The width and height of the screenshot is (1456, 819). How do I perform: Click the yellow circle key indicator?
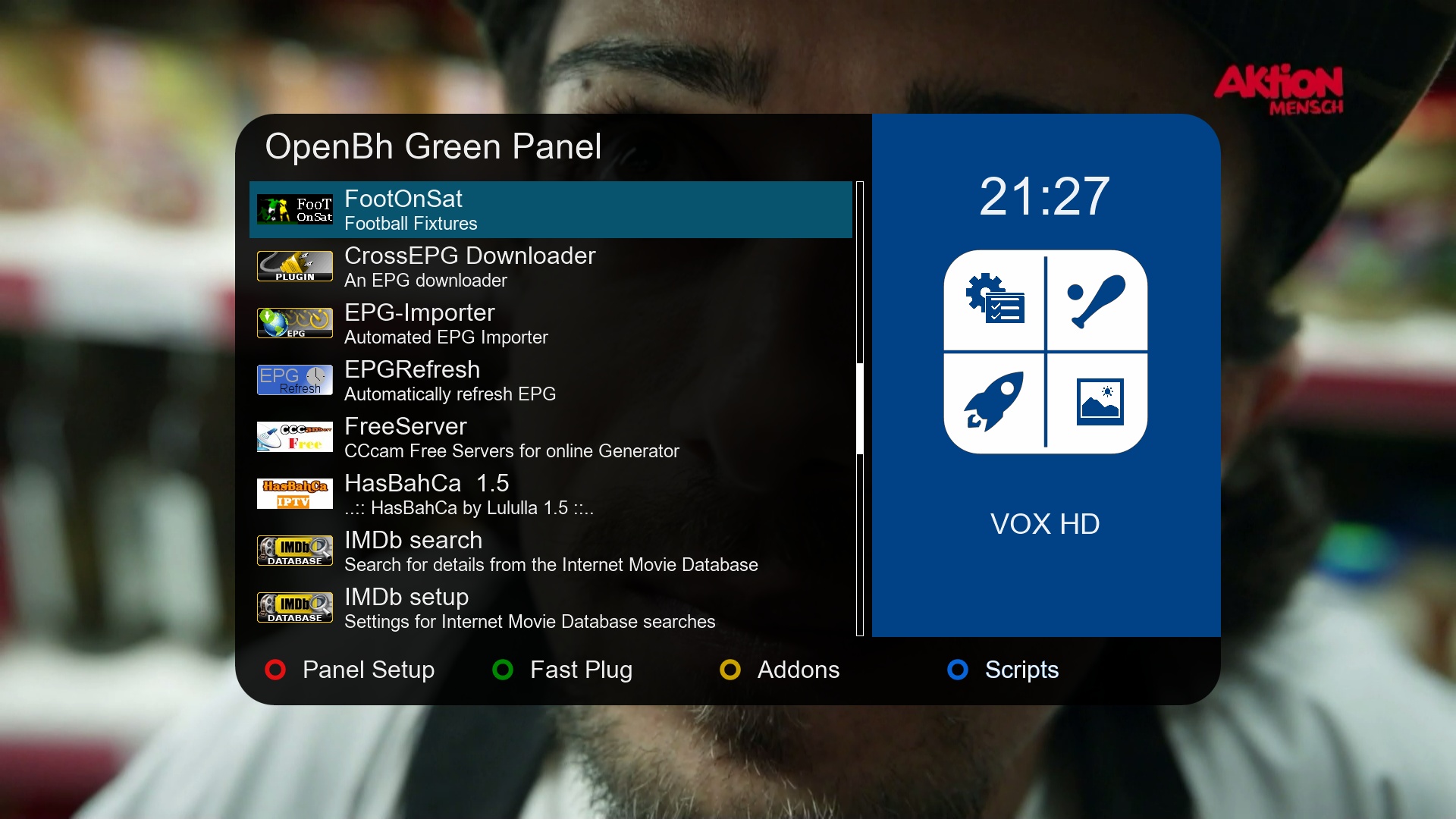click(x=730, y=670)
